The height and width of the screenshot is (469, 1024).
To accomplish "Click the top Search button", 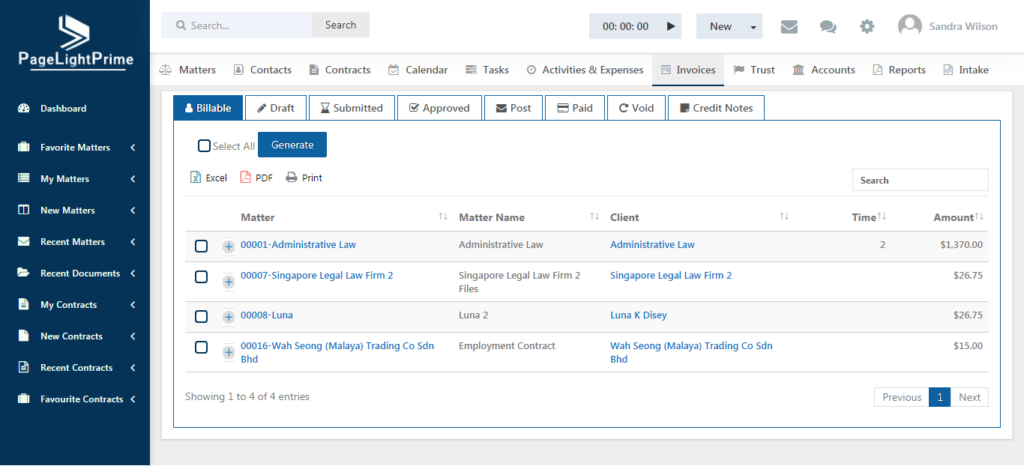I will [340, 25].
